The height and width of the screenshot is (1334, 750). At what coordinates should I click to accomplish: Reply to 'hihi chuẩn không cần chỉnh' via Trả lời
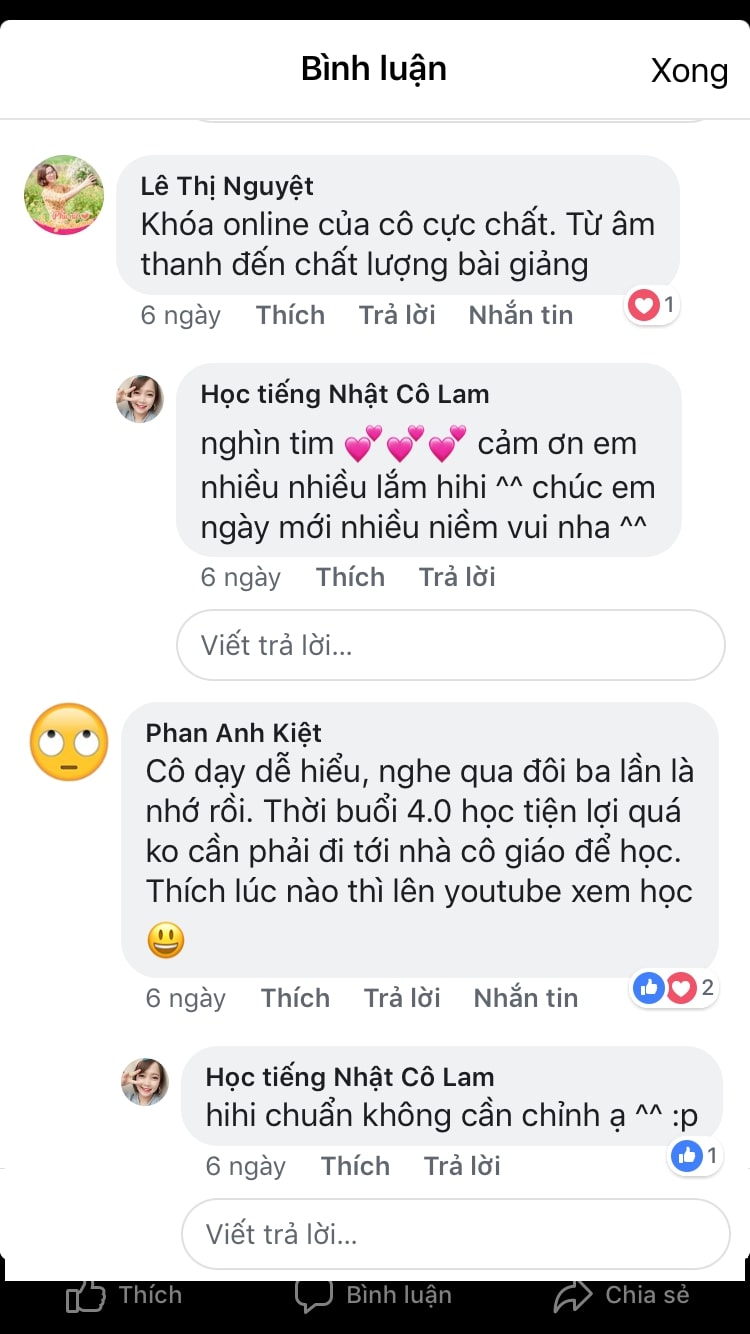click(x=462, y=1166)
